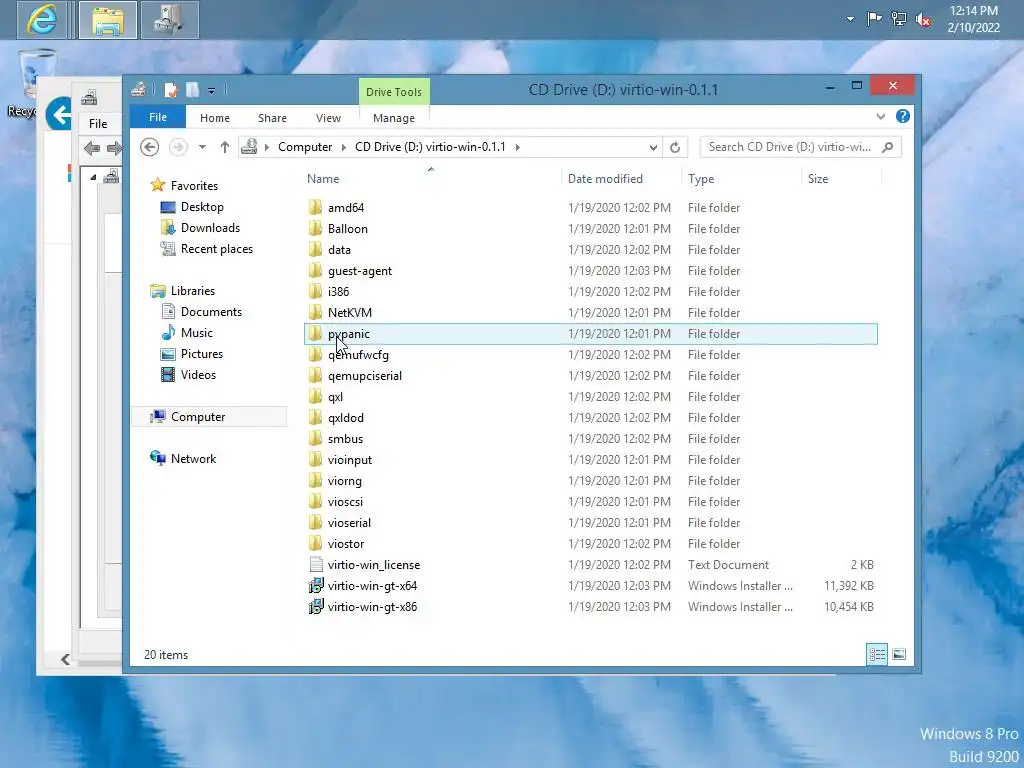Screen dimensions: 1024x768
Task: Open recent locations dropdown arrow
Action: tap(202, 148)
